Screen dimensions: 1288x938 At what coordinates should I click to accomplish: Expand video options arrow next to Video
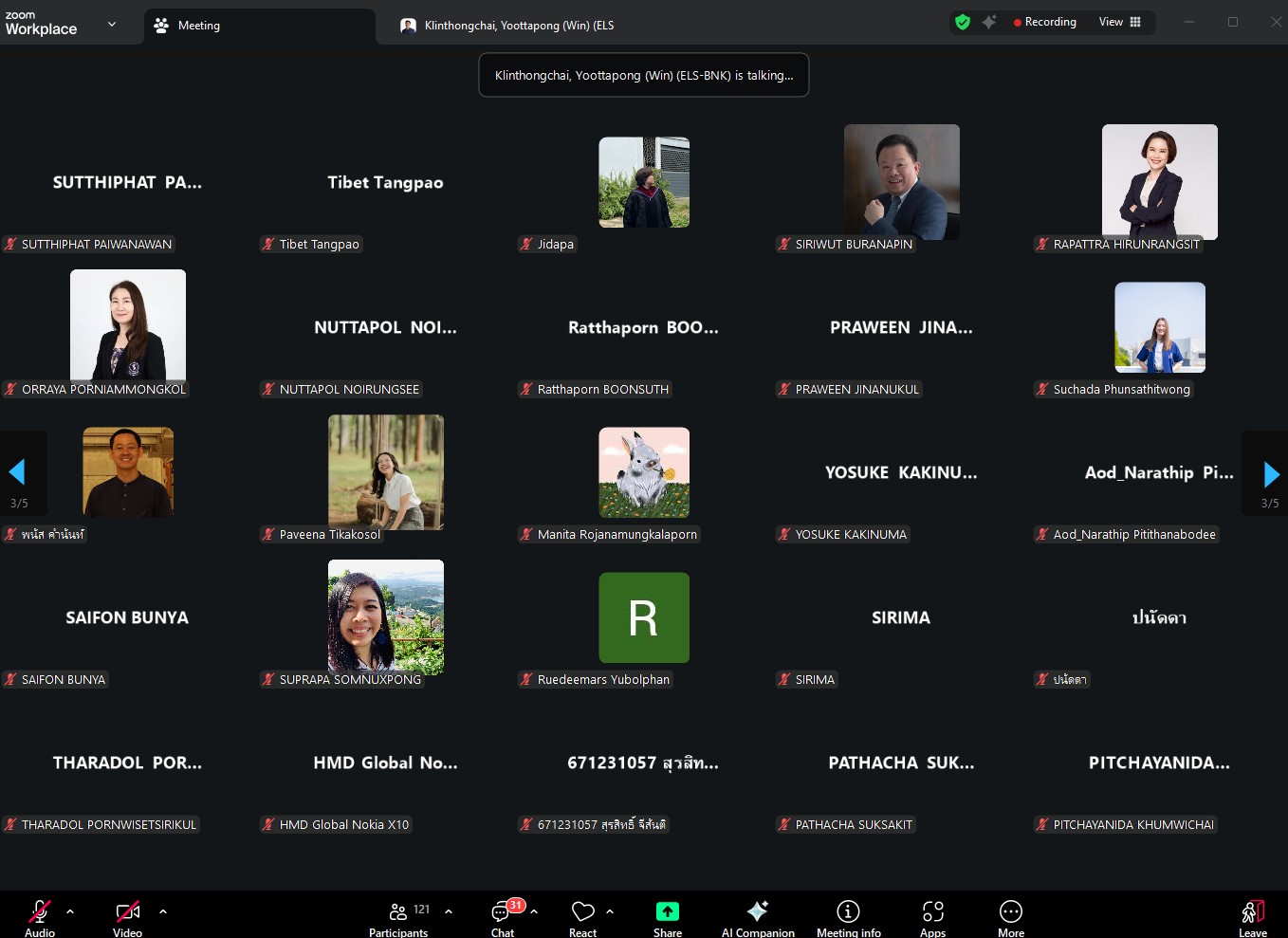click(163, 911)
